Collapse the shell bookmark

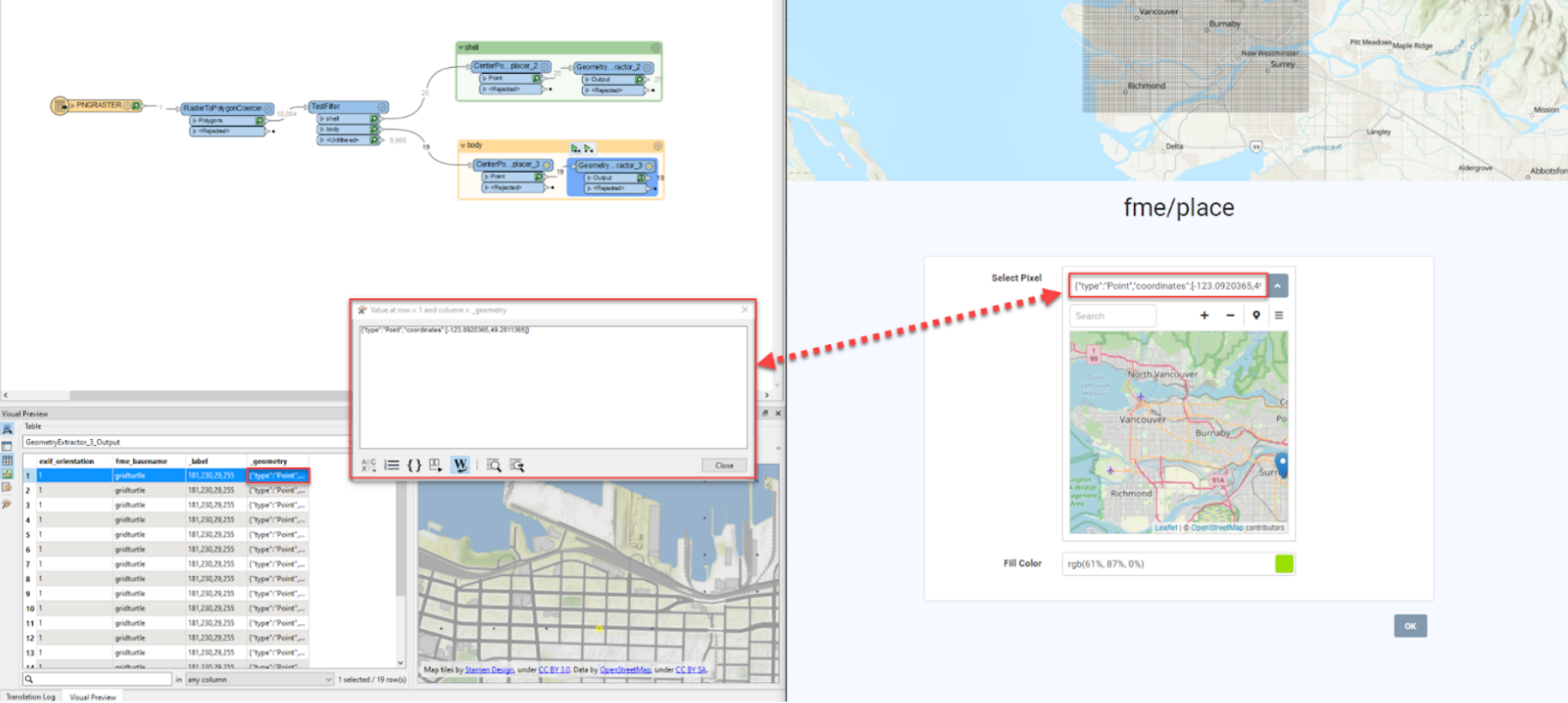(x=462, y=48)
